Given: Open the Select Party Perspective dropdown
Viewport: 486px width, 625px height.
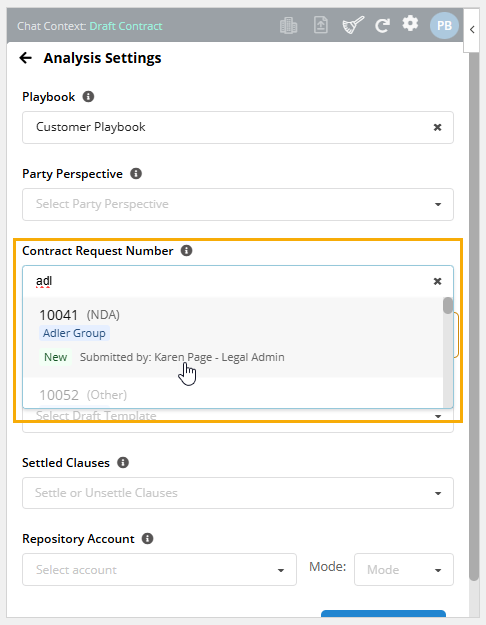Looking at the screenshot, I should pyautogui.click(x=238, y=204).
